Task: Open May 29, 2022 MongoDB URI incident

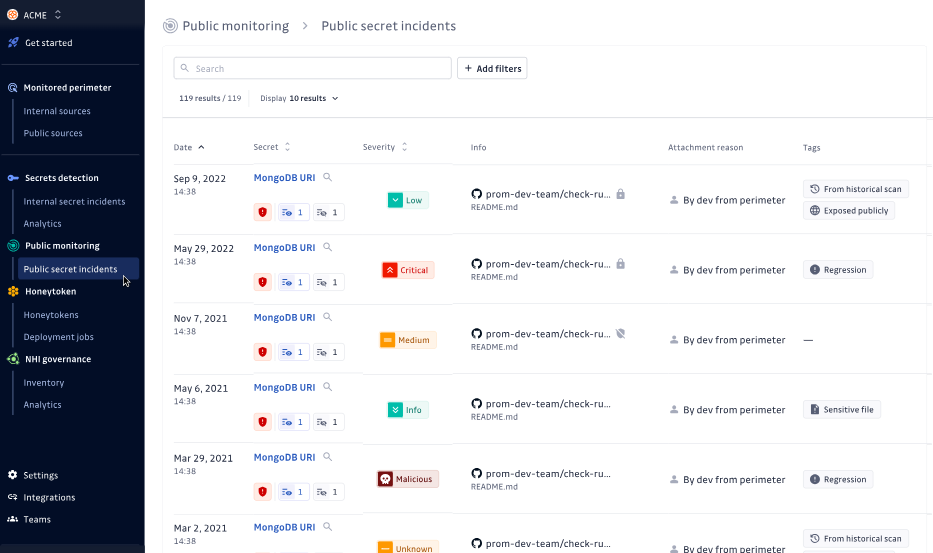Action: tap(284, 248)
